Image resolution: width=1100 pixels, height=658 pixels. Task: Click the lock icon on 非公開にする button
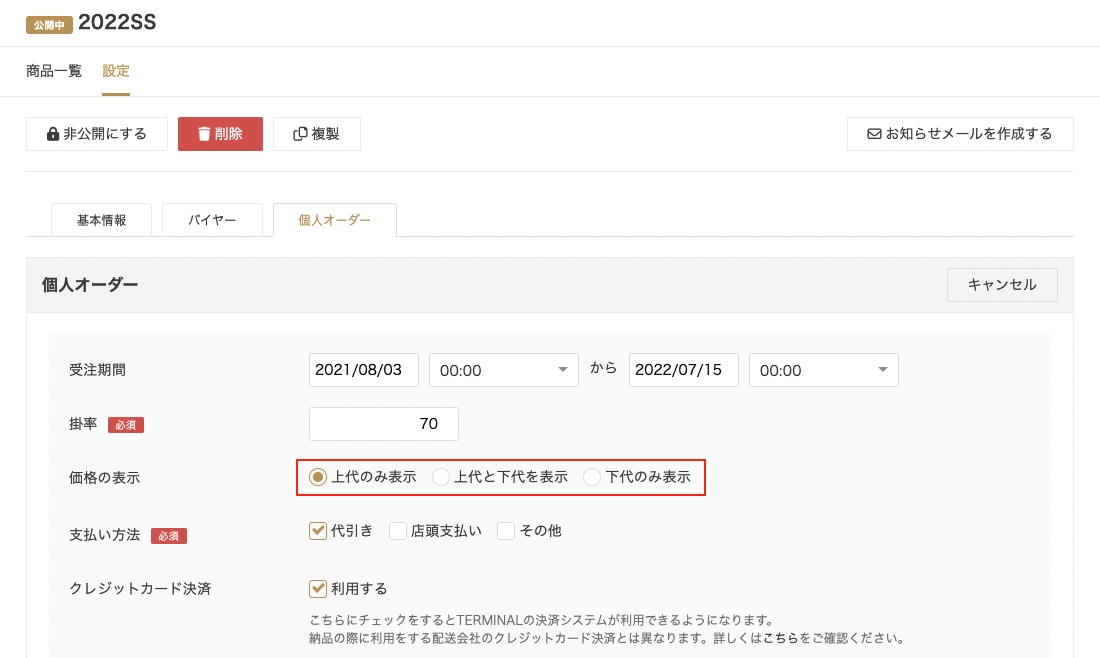tap(53, 133)
